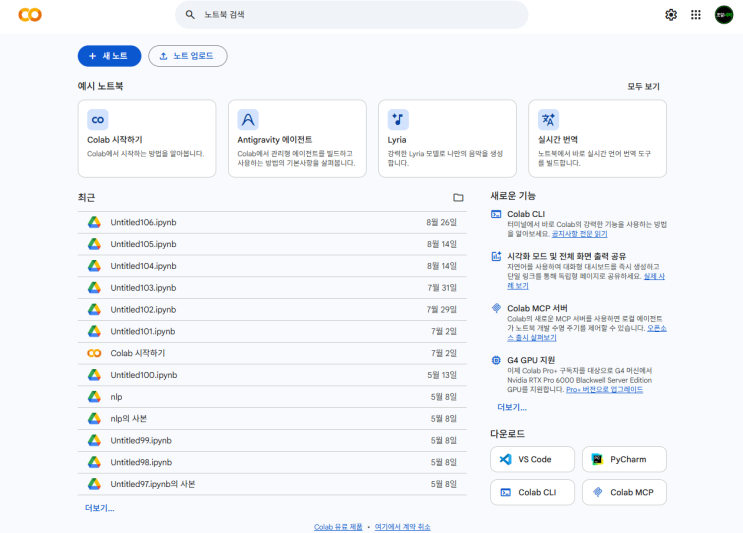Click the Colab icon of recent Colab 시작하기

point(94,353)
